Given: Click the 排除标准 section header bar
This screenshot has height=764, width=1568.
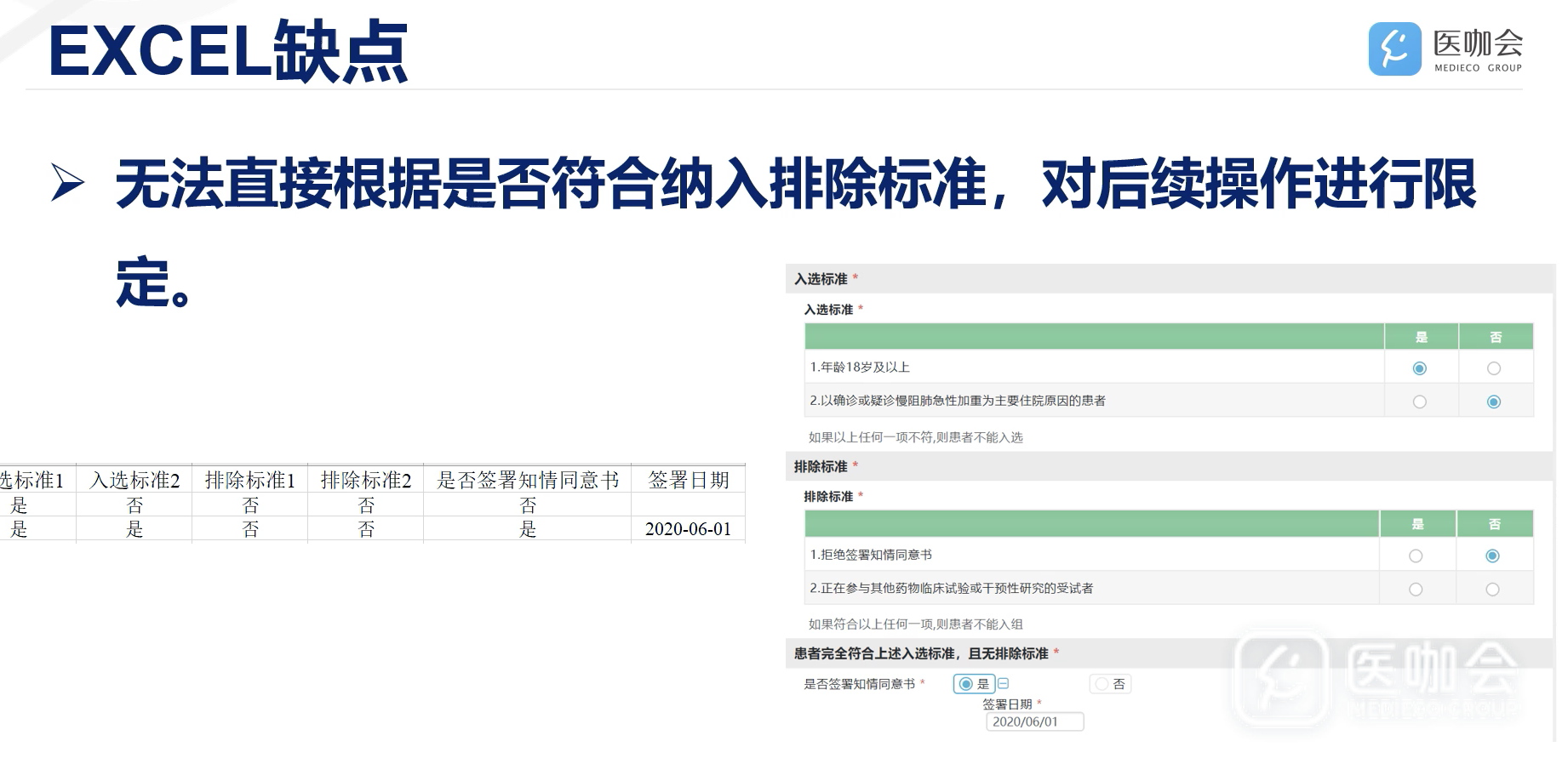Looking at the screenshot, I should tap(1169, 466).
